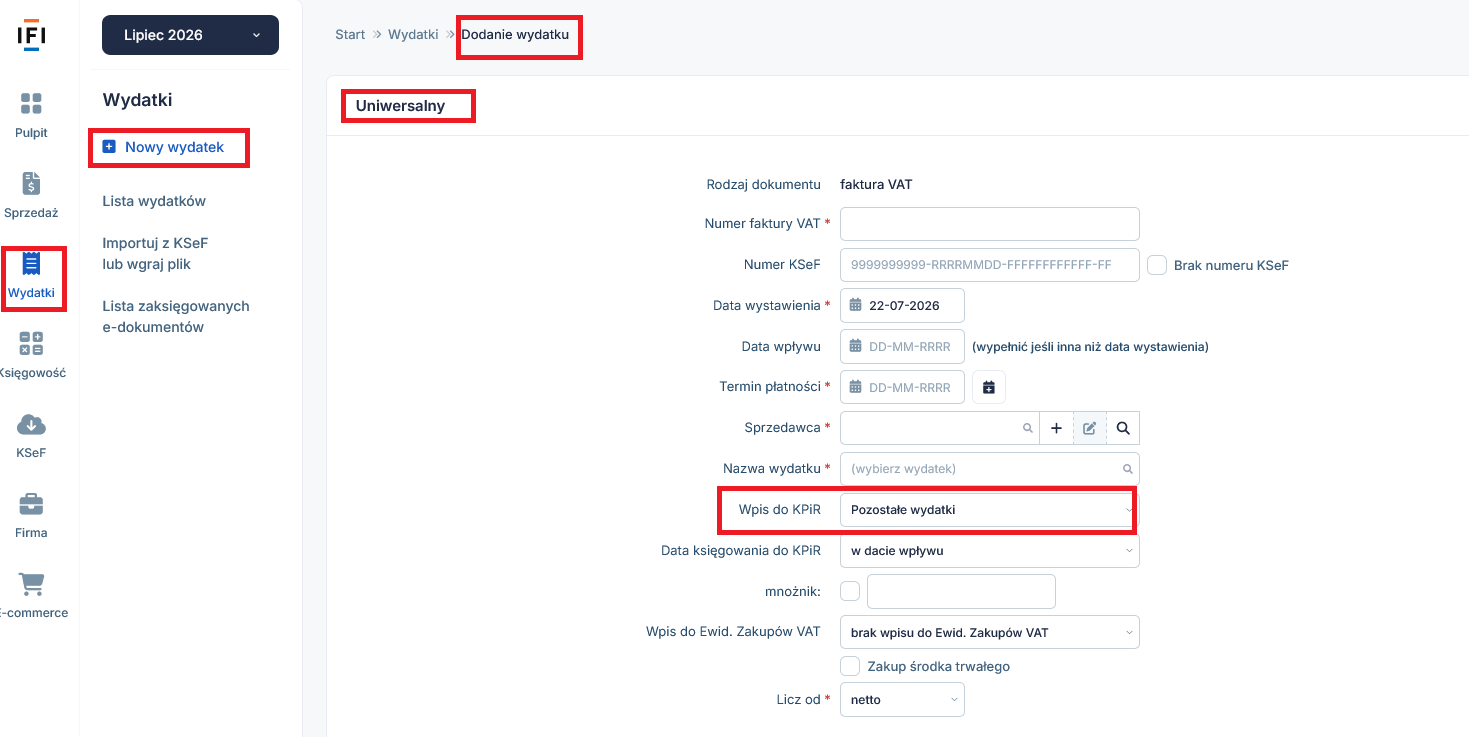
Task: Click the Wydatki panel heading
Action: (x=138, y=100)
